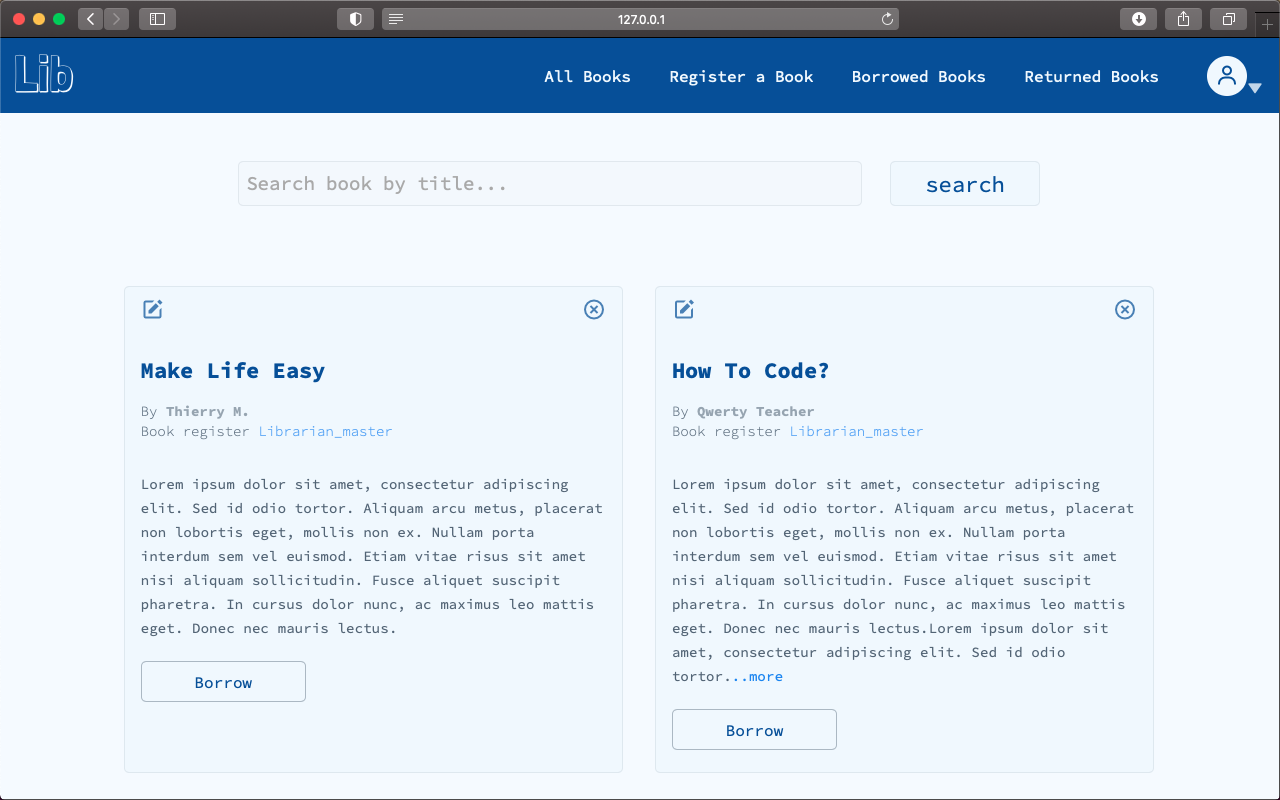This screenshot has height=800, width=1280.
Task: Click the Librarian_master link under How To Code?
Action: pos(856,431)
